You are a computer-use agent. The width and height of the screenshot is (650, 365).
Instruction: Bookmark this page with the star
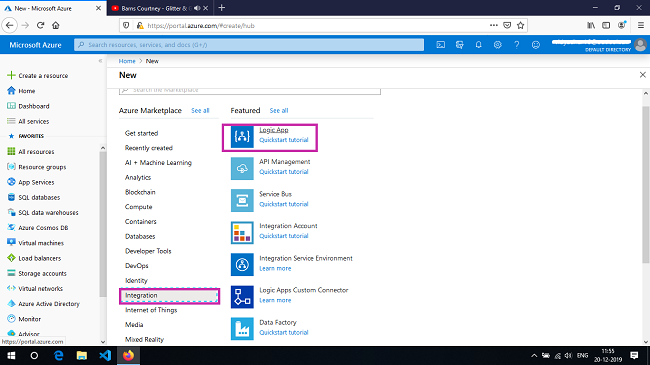click(521, 25)
